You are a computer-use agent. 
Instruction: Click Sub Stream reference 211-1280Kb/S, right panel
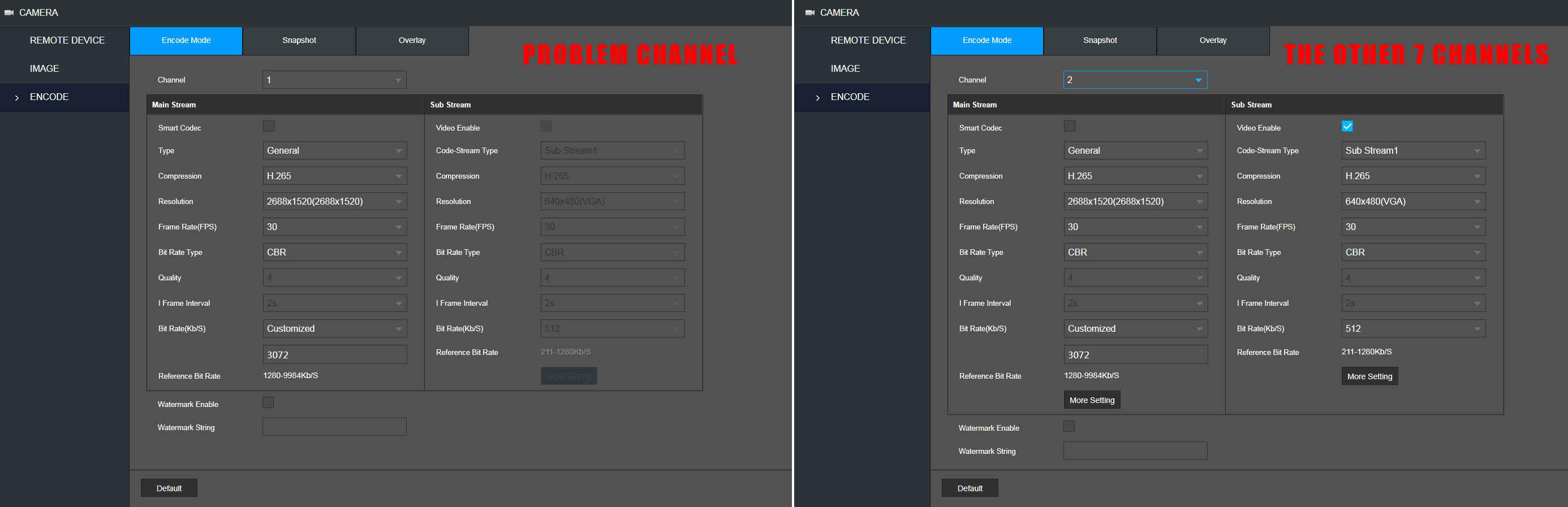point(1367,352)
